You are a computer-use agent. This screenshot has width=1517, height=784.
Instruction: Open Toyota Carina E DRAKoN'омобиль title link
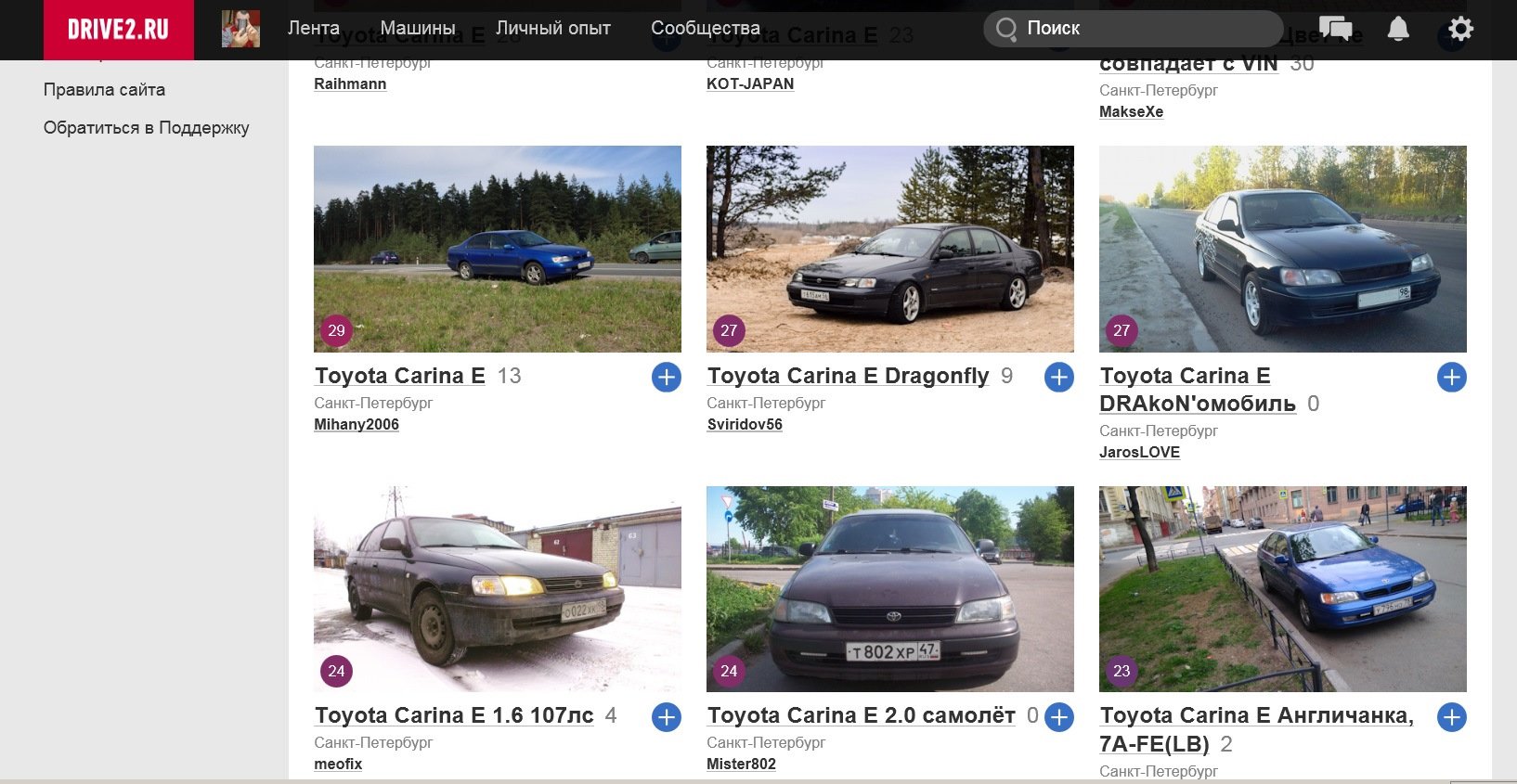coord(1198,390)
